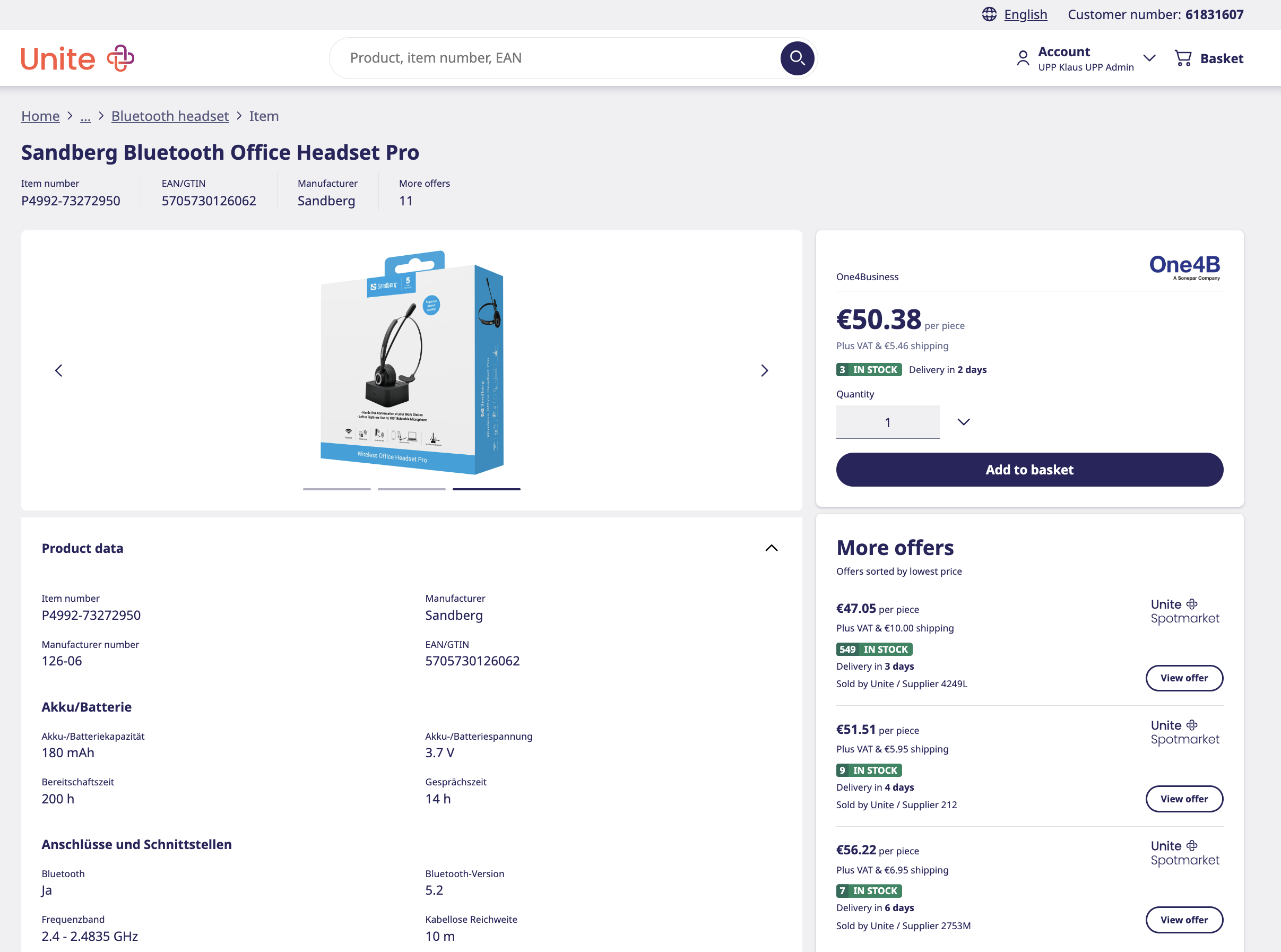The width and height of the screenshot is (1281, 952).
Task: Expand the breadcrumb ellipsis
Action: coord(85,116)
